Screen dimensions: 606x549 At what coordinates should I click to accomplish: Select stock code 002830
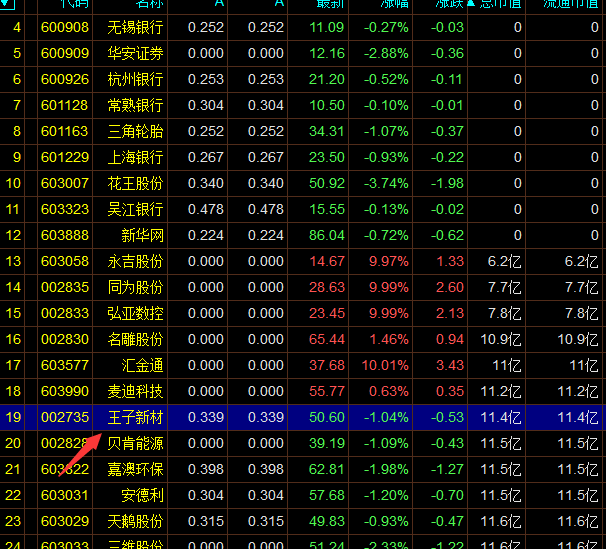[65, 339]
